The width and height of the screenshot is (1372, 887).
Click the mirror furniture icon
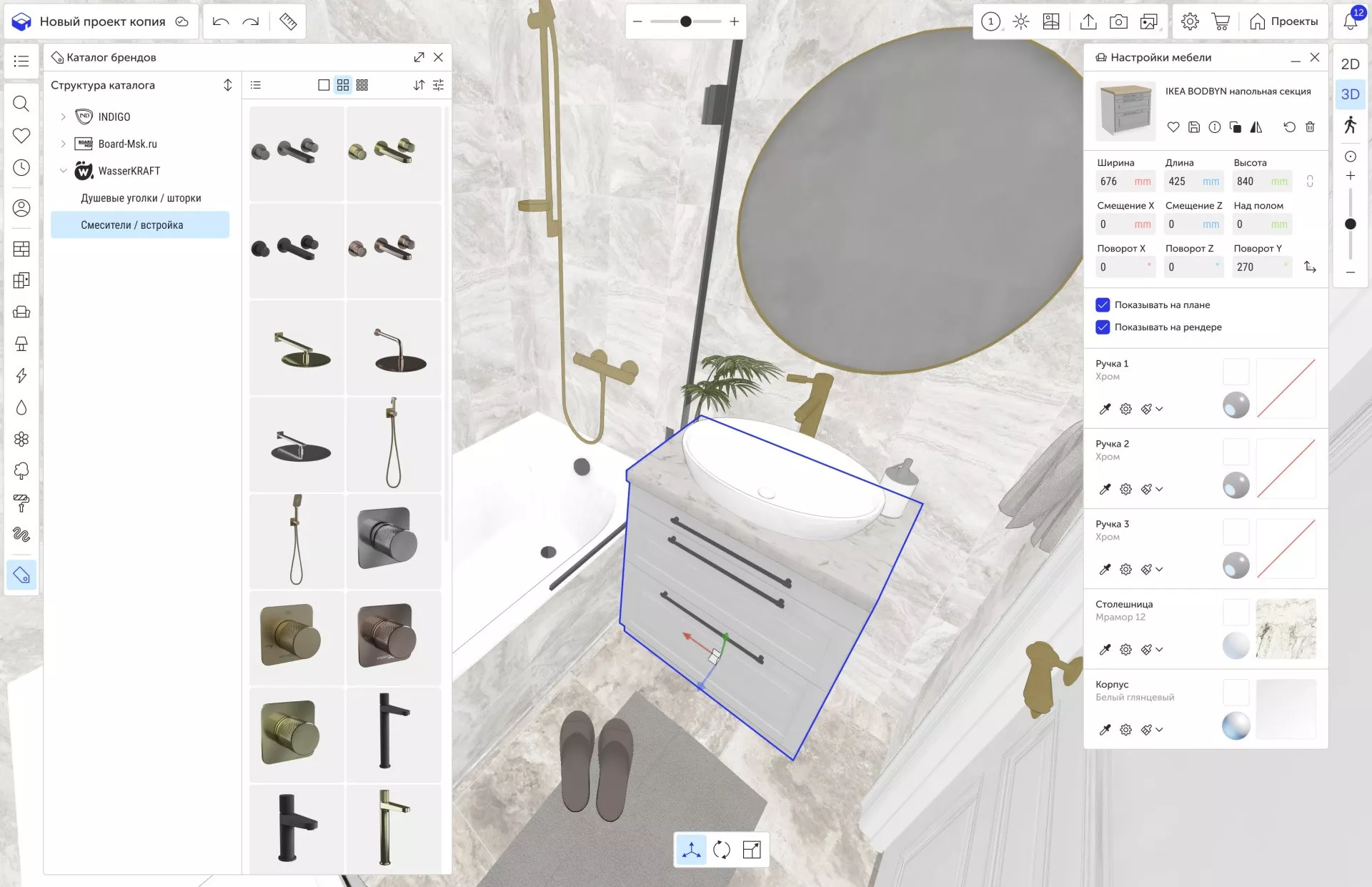click(1256, 127)
